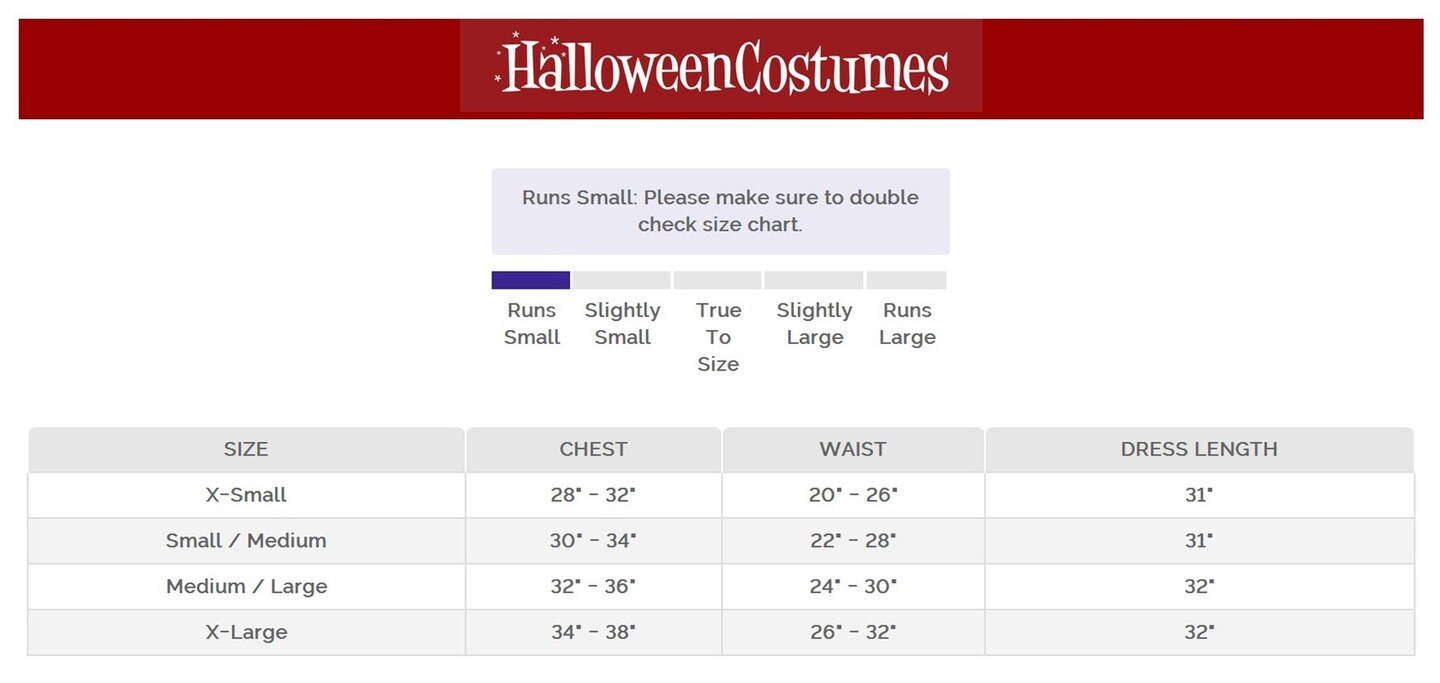Click the Runs Large label text

point(907,324)
